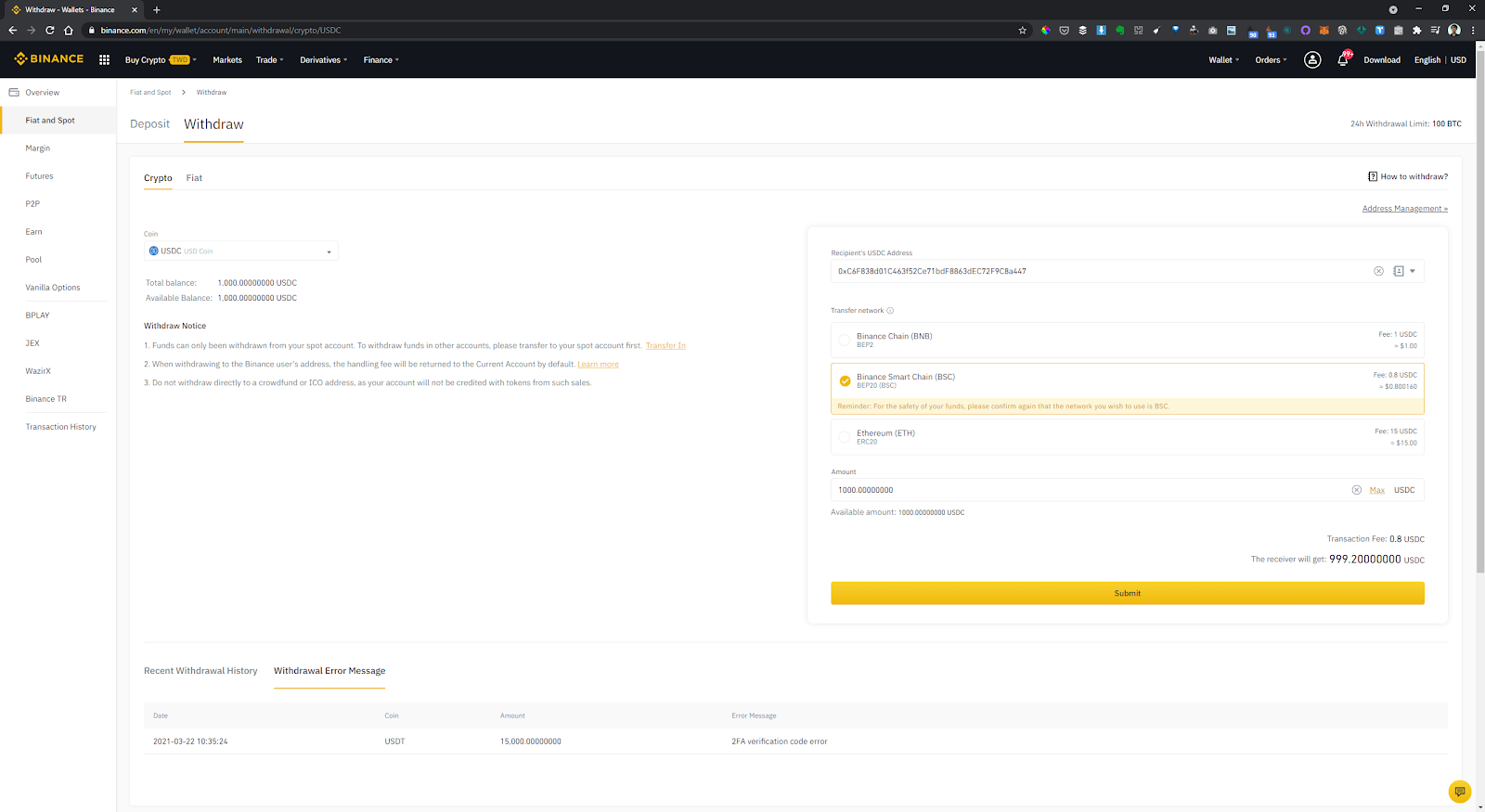Open the USDC coin dropdown
Viewport: 1485px width, 812px height.
click(241, 251)
